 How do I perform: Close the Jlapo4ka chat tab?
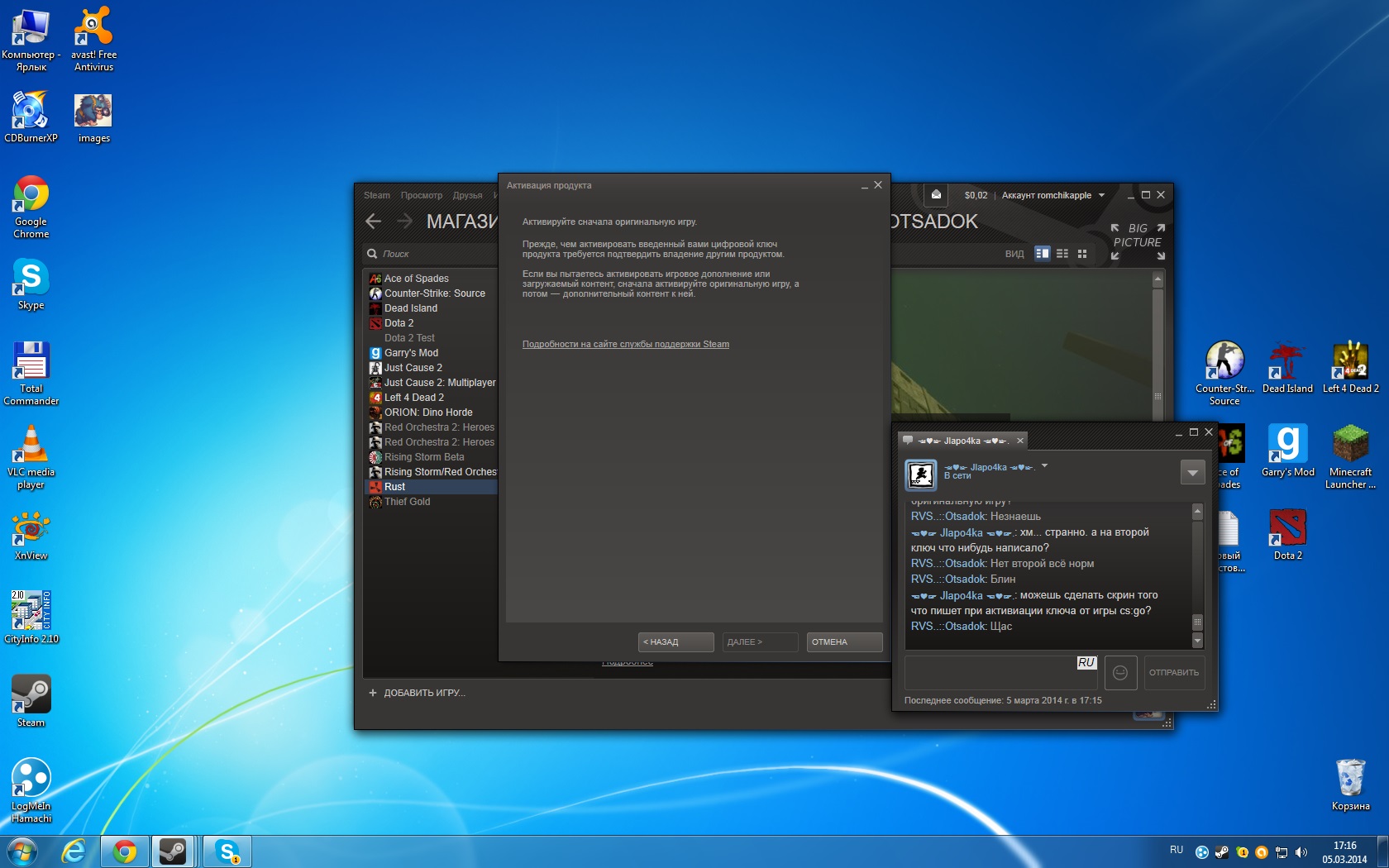pos(1020,441)
